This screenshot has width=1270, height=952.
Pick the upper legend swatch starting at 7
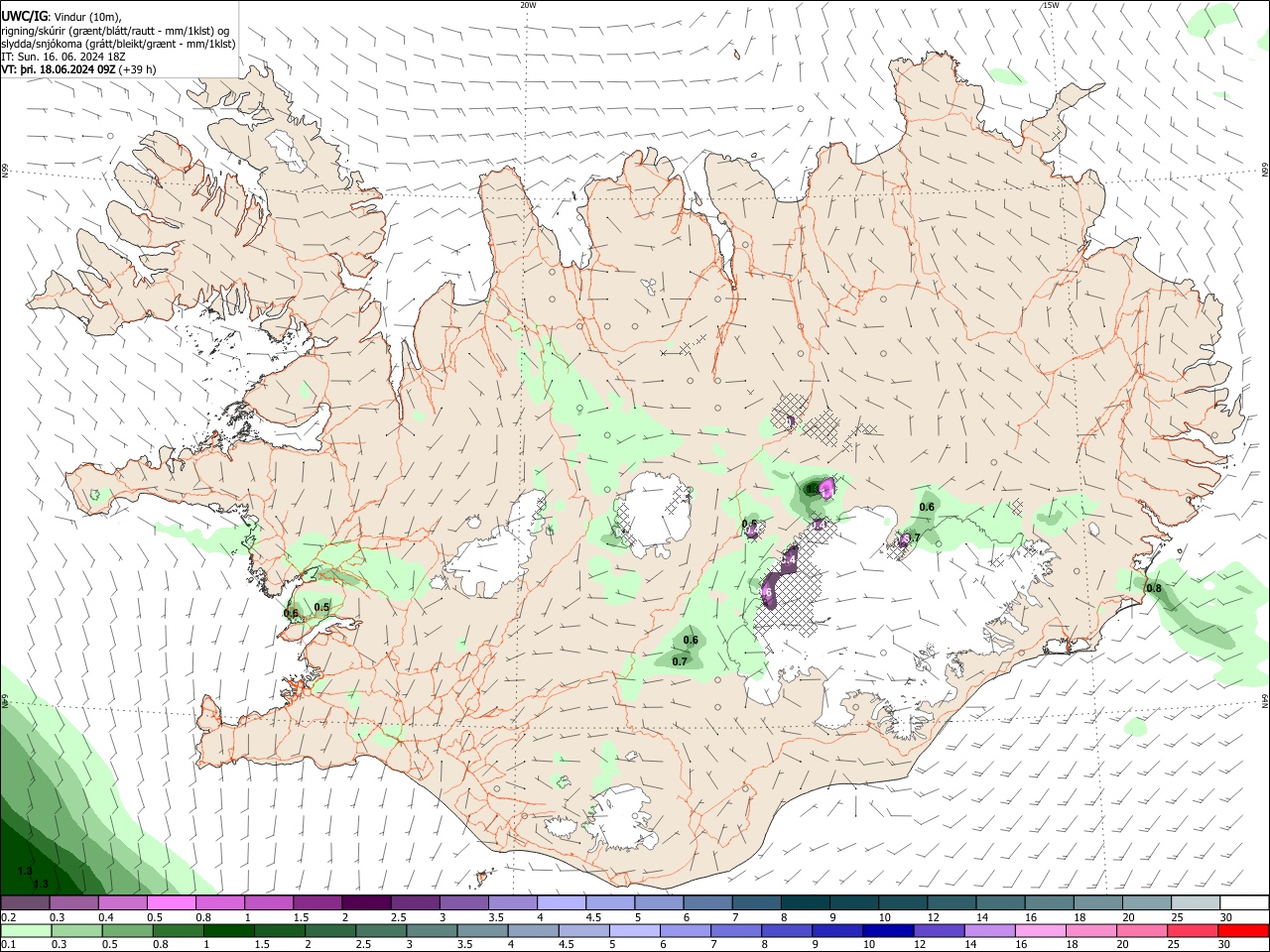coord(755,903)
